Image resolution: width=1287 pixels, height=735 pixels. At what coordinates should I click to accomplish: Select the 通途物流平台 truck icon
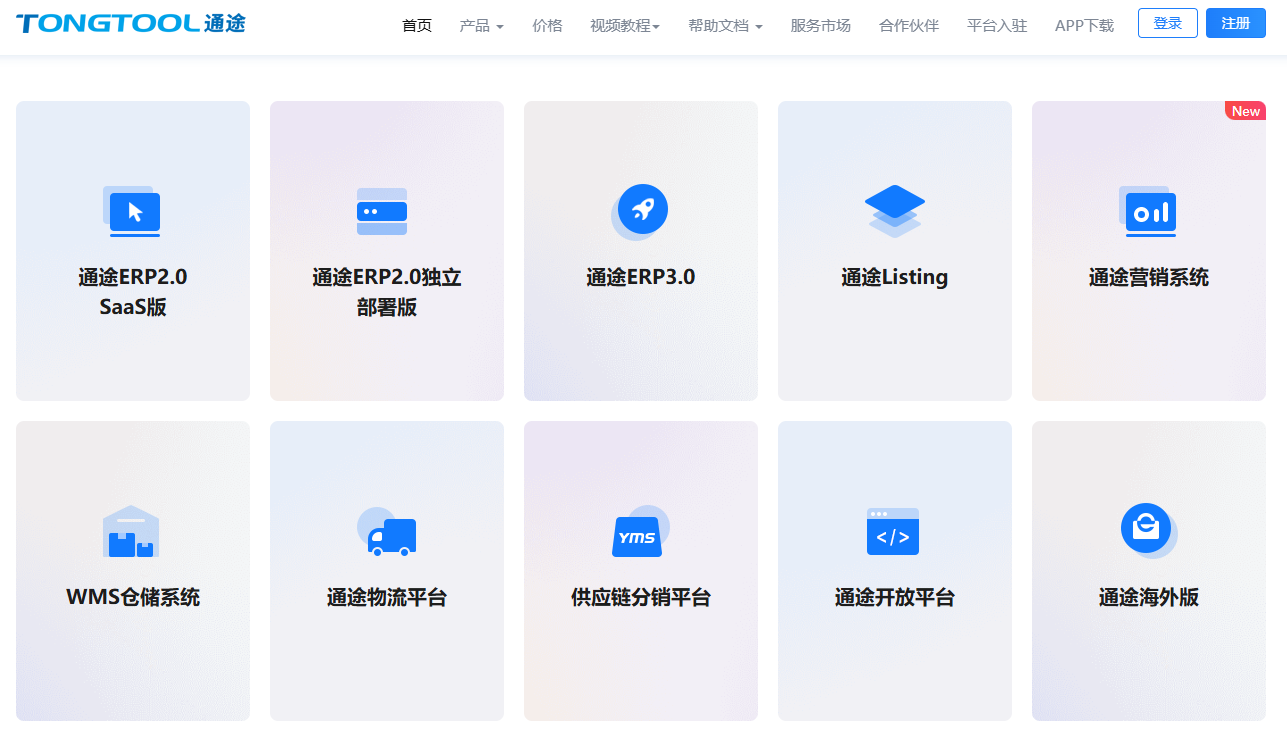click(x=386, y=531)
